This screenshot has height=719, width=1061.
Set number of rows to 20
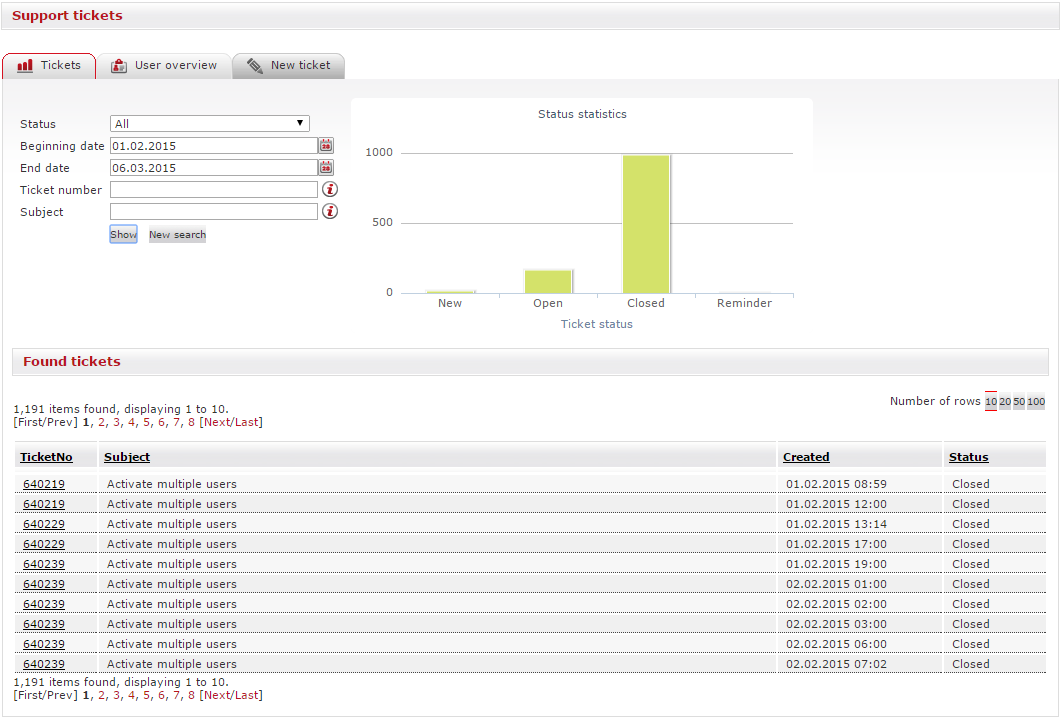1005,402
